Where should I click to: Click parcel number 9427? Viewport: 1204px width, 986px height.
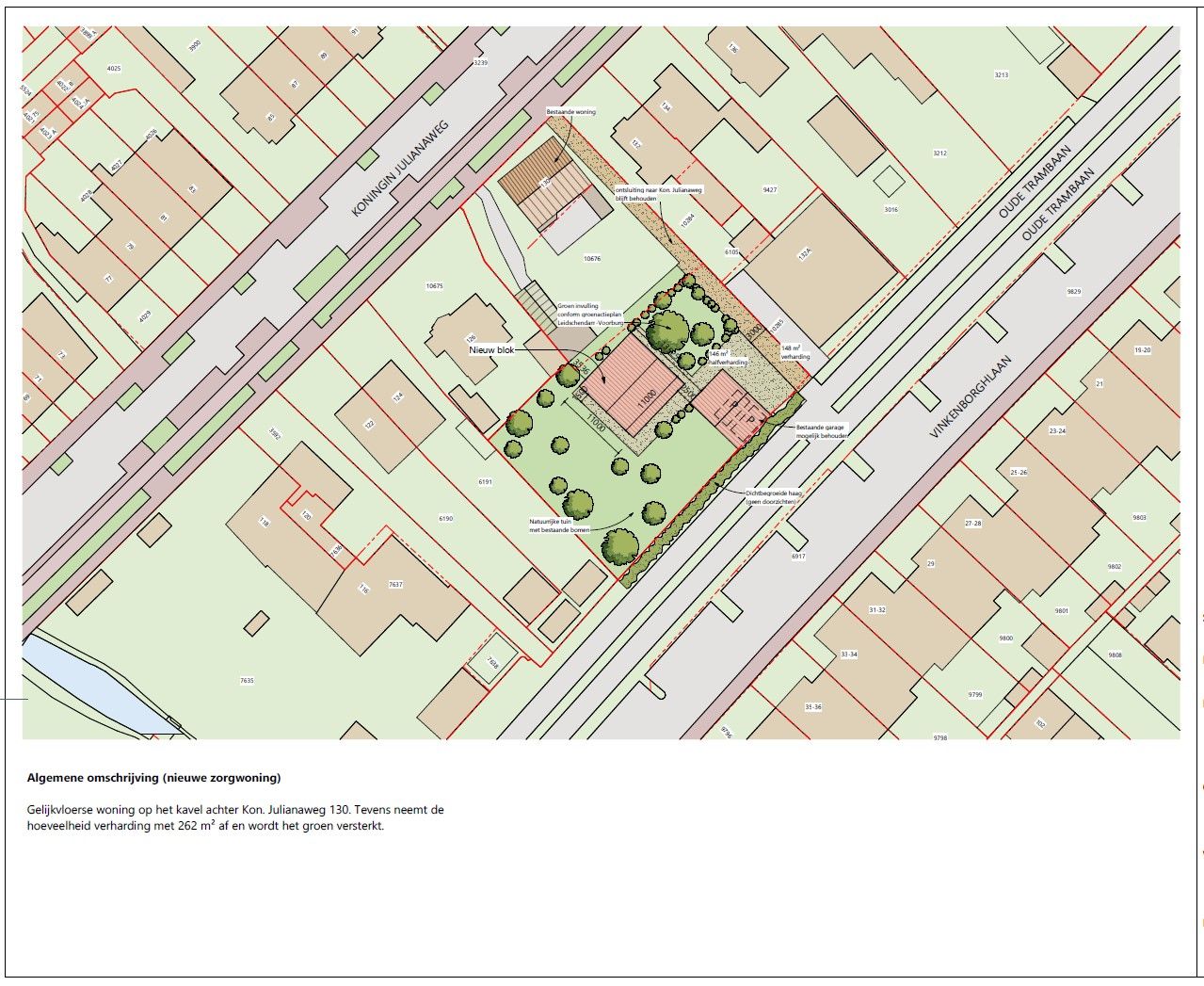pyautogui.click(x=770, y=189)
